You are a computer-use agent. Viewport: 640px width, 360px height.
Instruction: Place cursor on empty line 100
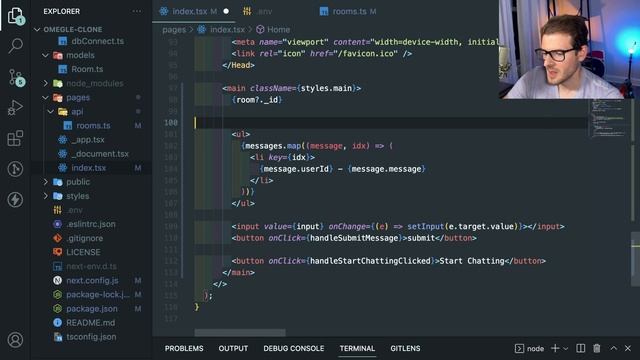[391, 123]
